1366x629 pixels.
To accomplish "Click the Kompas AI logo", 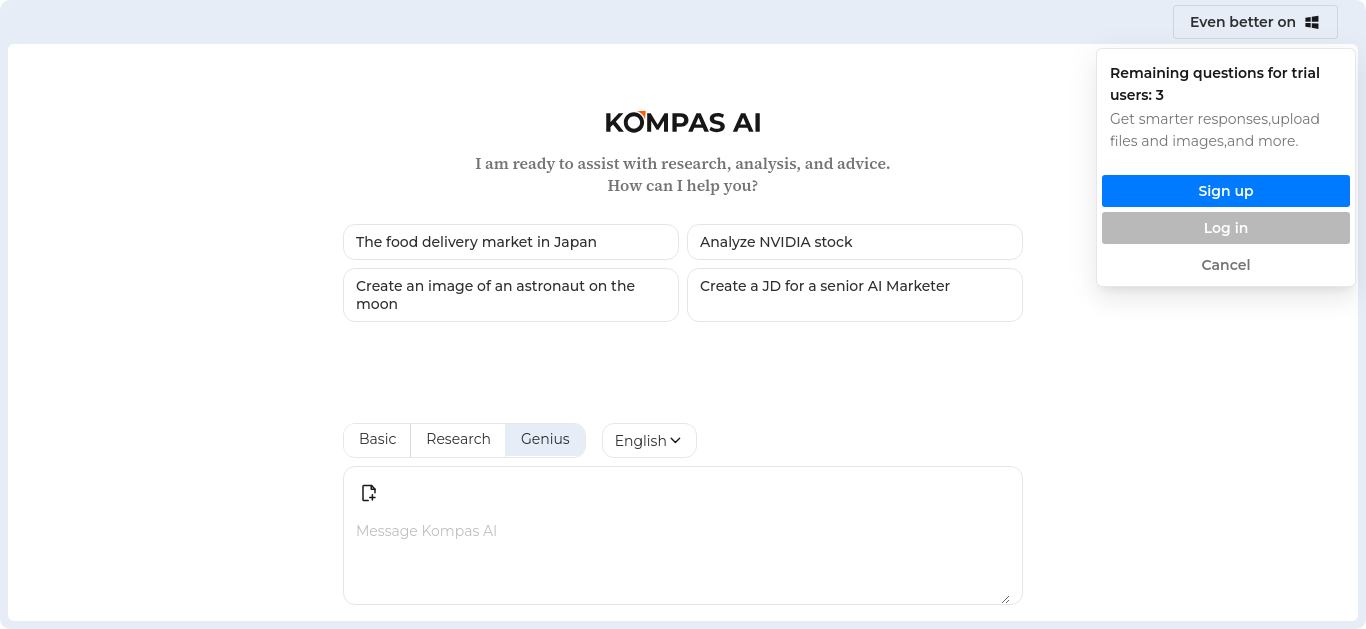I will click(x=683, y=122).
